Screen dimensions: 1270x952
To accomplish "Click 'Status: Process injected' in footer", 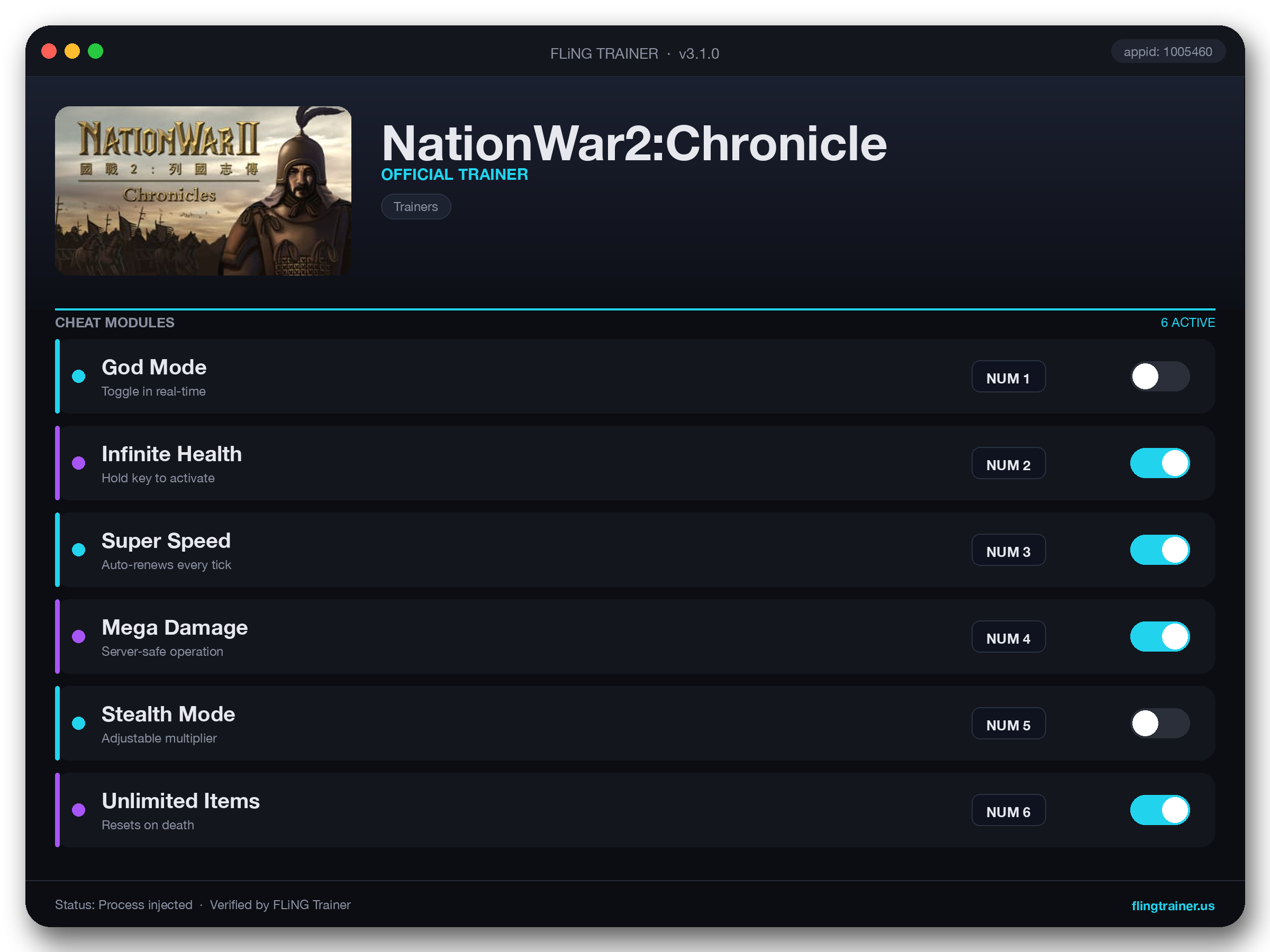I will pyautogui.click(x=123, y=905).
